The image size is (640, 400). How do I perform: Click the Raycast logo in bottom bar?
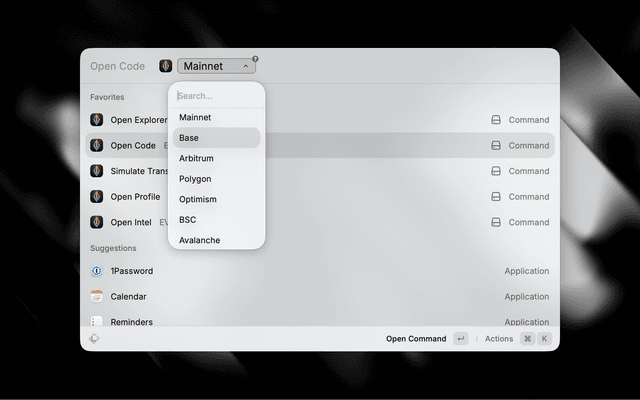coord(94,339)
